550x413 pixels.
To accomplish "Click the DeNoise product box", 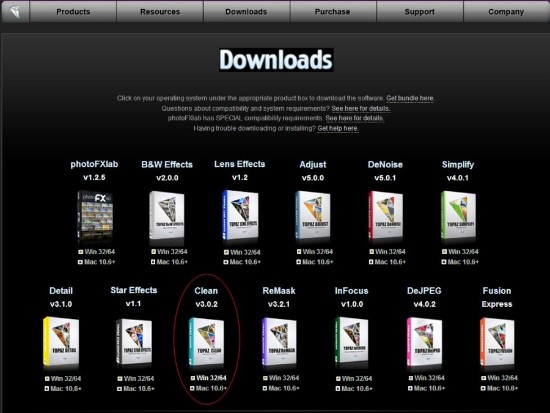I will (x=385, y=215).
